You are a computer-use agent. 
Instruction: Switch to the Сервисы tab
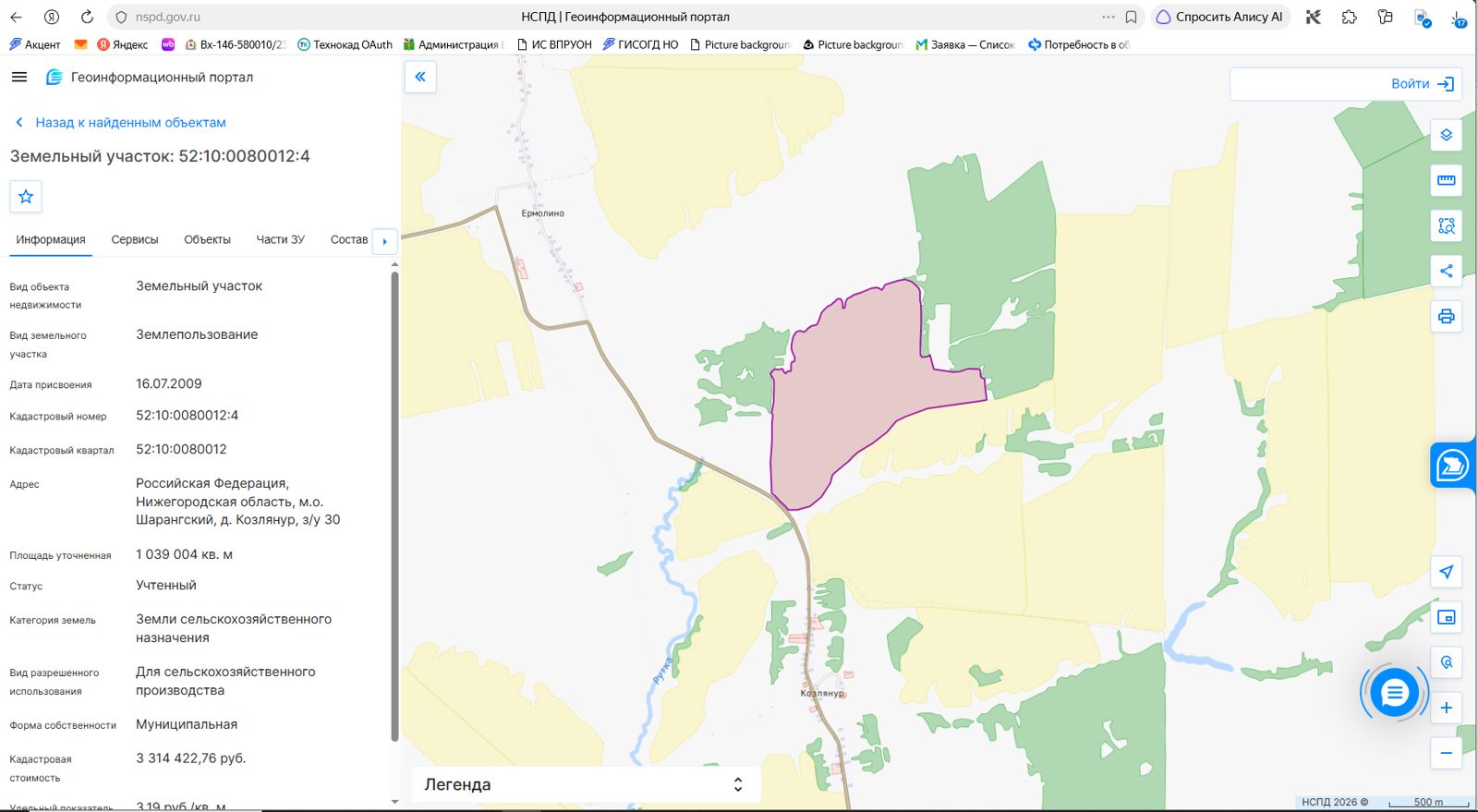[135, 239]
